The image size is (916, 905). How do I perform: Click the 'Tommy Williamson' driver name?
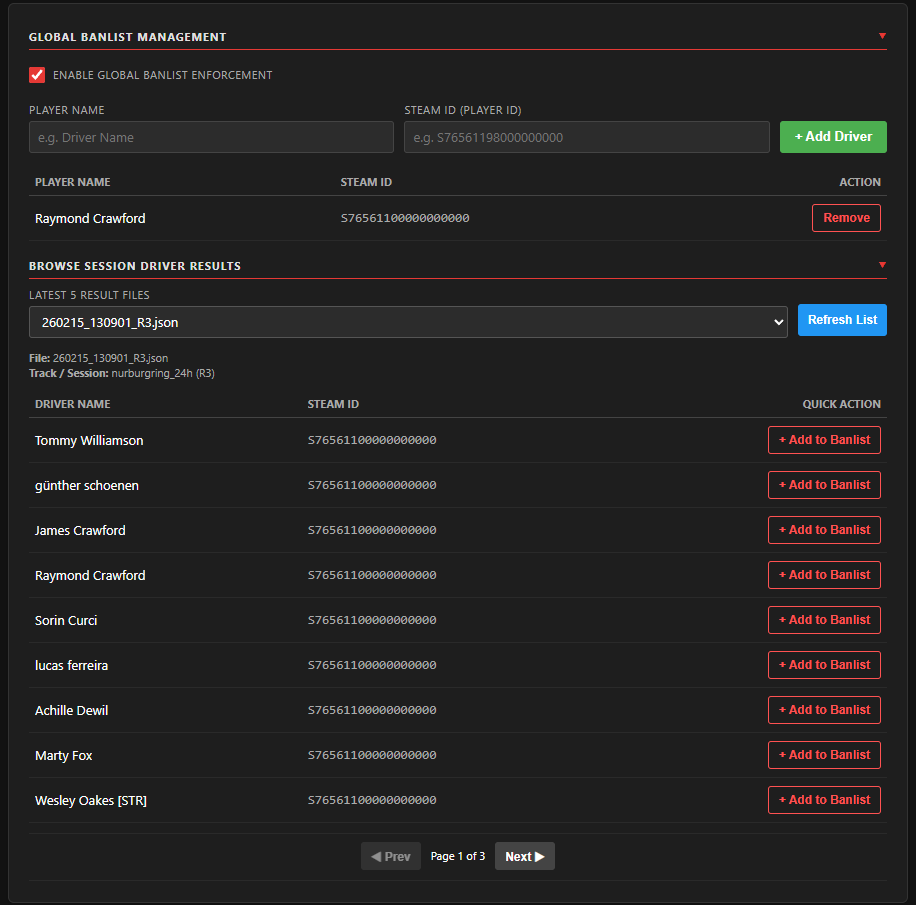tap(89, 441)
